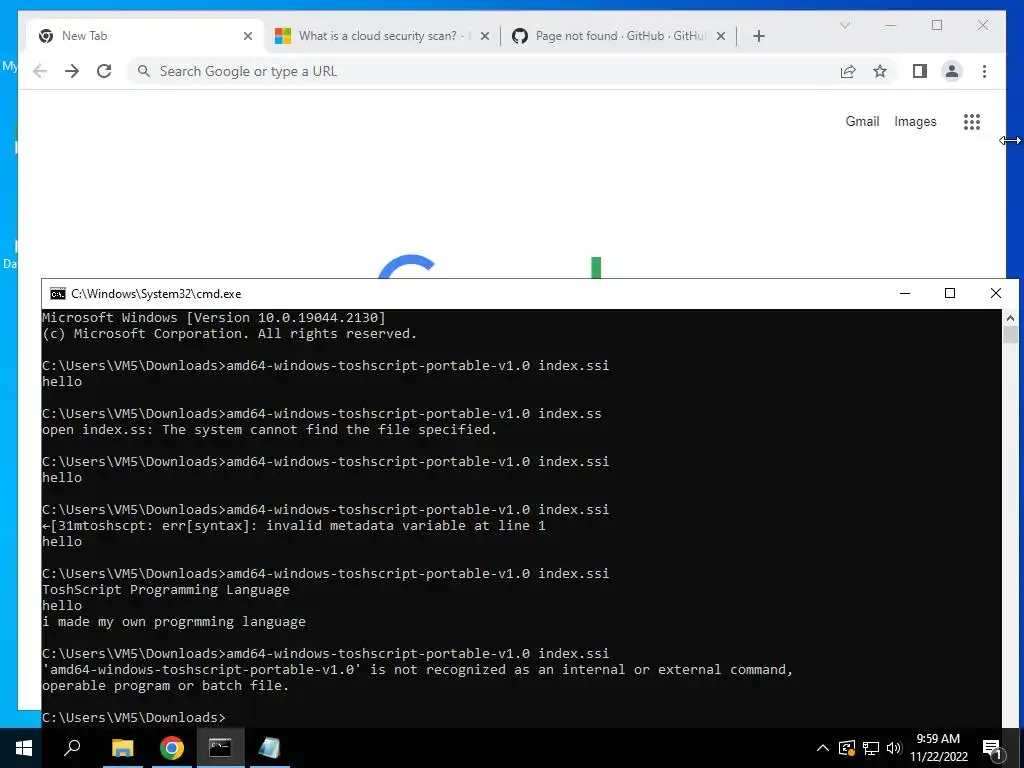Open Chrome's three-dot menu
This screenshot has height=768, width=1024.
tap(984, 71)
